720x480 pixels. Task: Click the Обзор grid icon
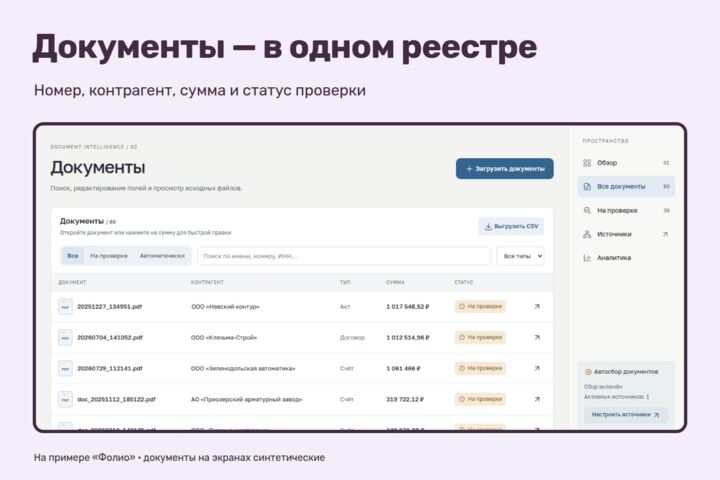pyautogui.click(x=587, y=163)
